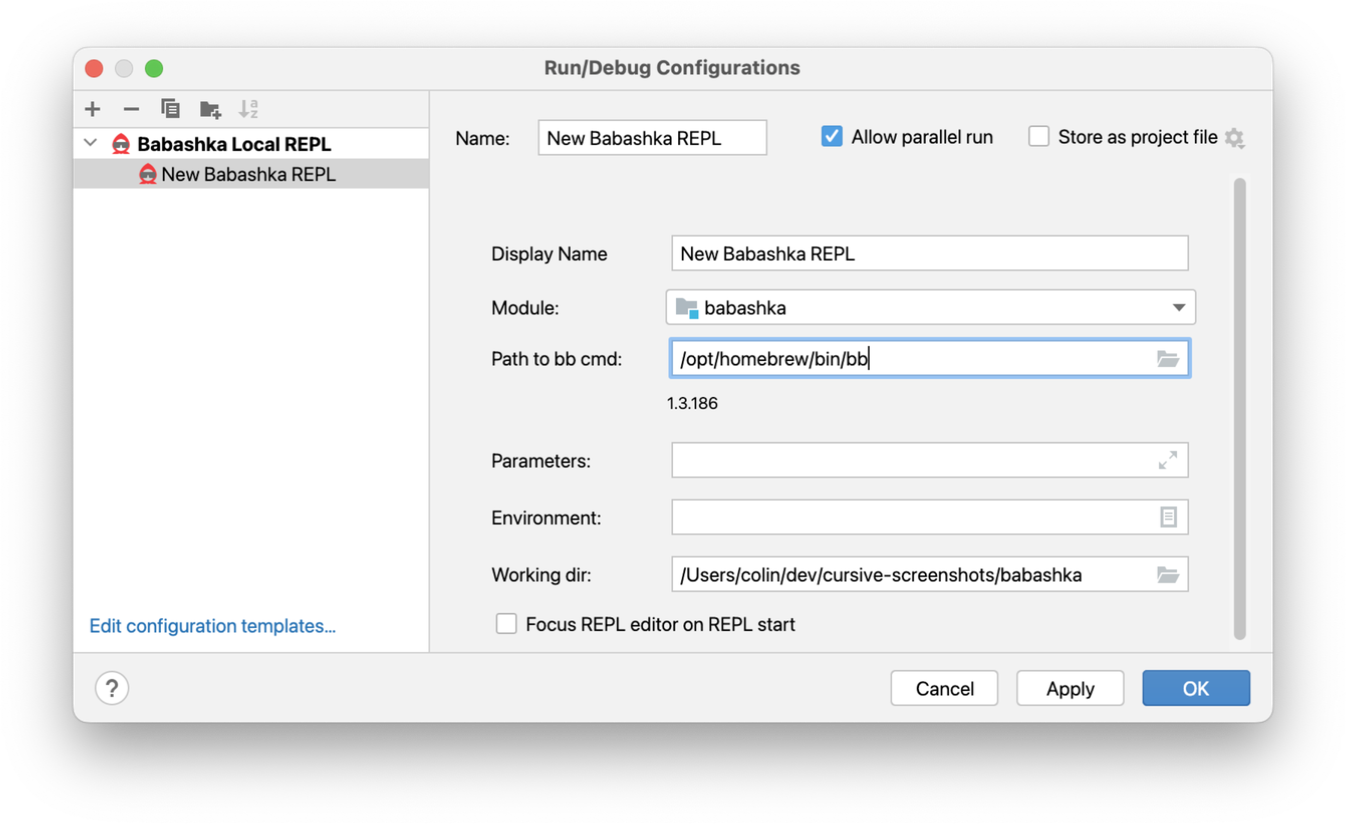Click the Display Name label
The width and height of the screenshot is (1346, 824).
click(549, 254)
